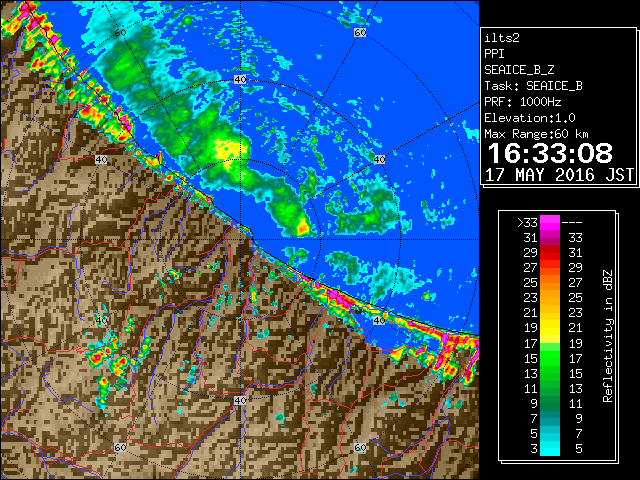Pick the magenta >33 dBZ legend swatch
This screenshot has height=480, width=640.
550,223
